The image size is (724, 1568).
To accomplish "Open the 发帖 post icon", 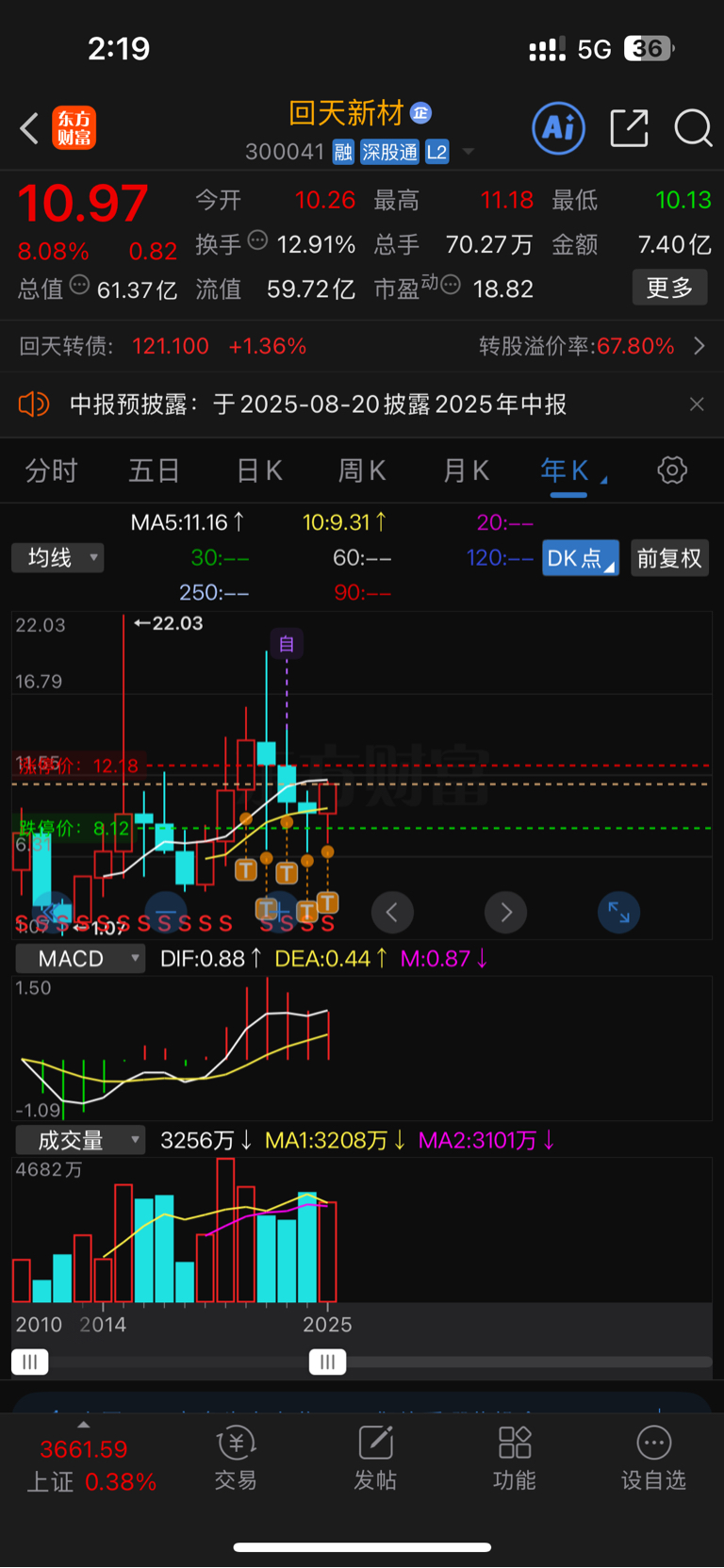I will pos(375,1459).
